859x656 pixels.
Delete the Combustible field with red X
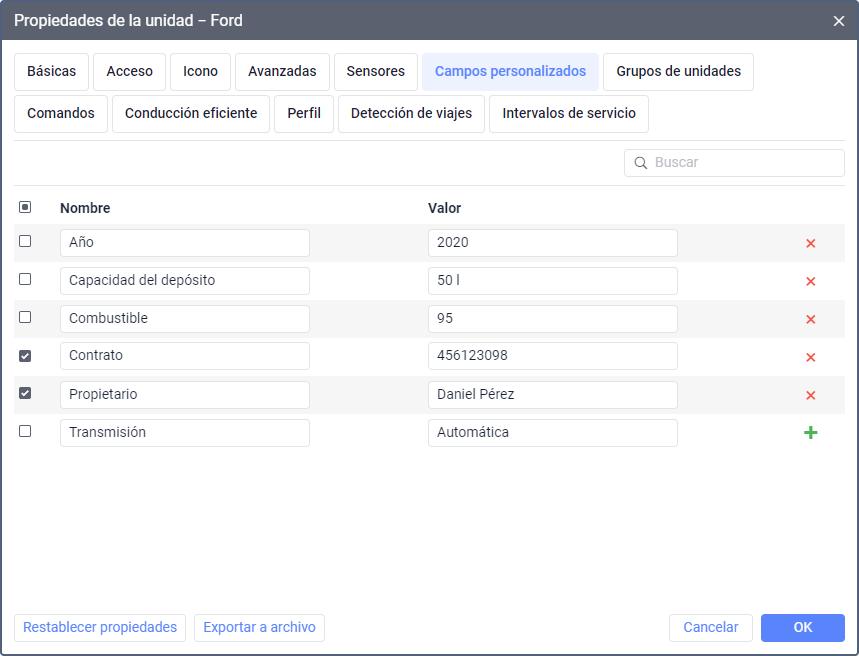click(x=810, y=319)
